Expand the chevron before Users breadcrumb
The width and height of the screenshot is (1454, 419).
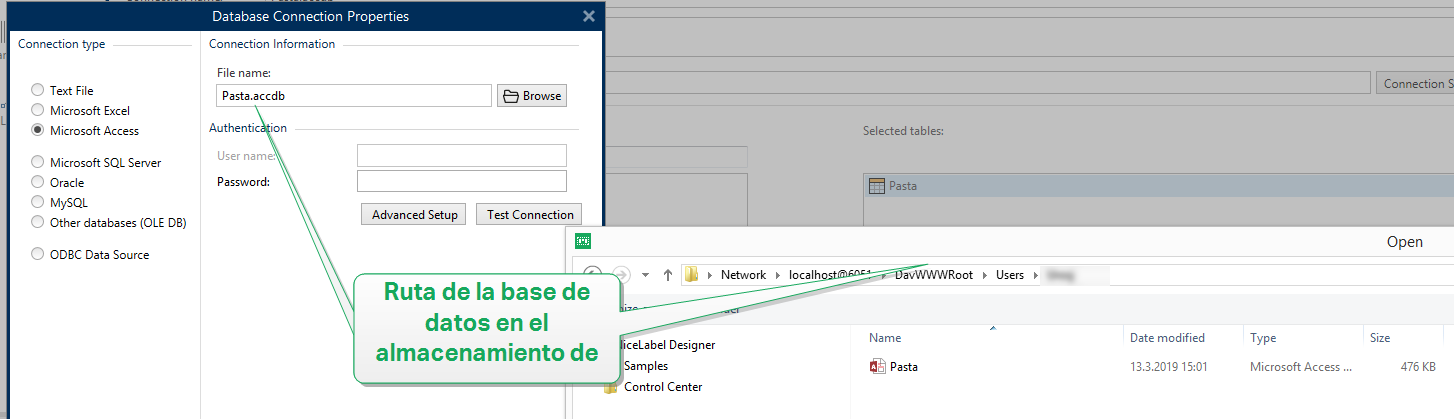(x=985, y=275)
